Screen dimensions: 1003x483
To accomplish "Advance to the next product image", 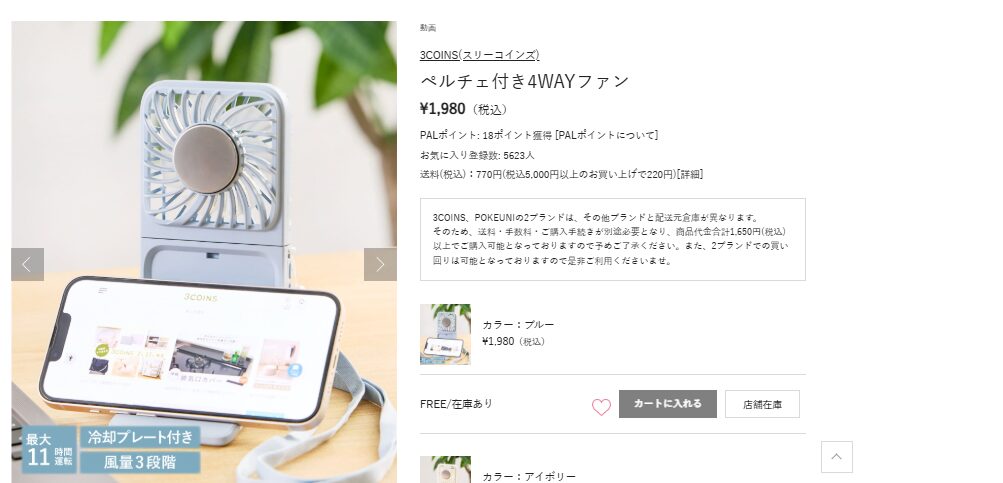I will (380, 264).
